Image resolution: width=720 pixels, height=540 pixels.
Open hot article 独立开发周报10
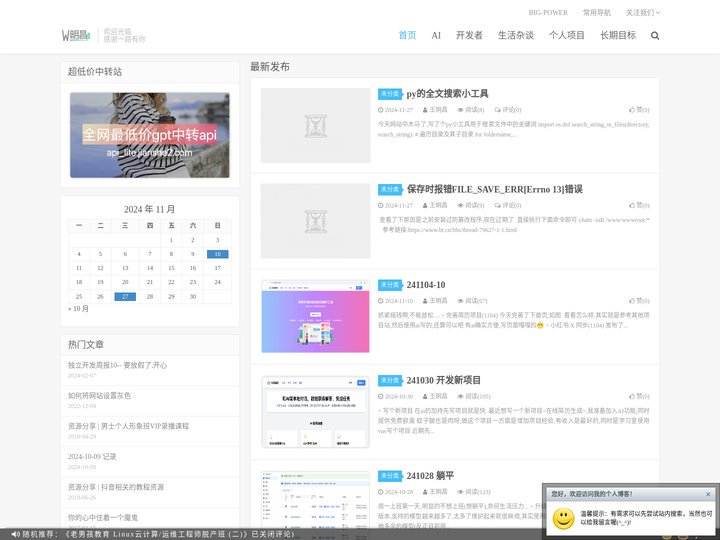118,365
